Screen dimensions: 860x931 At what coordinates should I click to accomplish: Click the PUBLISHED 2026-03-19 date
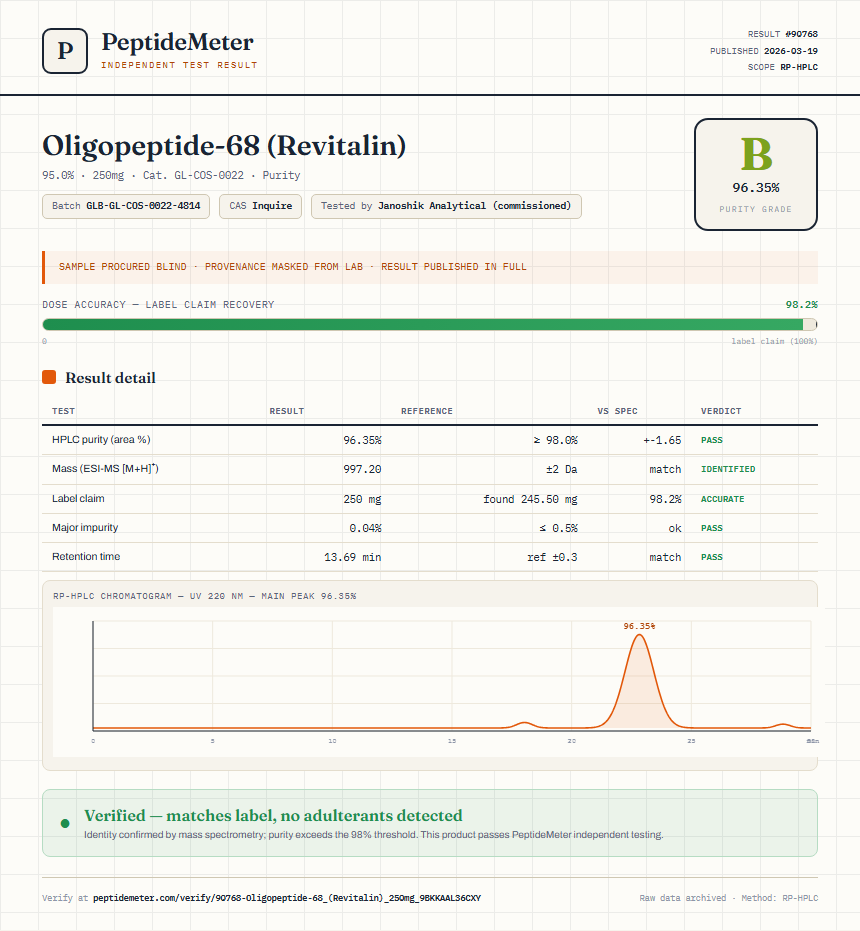764,51
